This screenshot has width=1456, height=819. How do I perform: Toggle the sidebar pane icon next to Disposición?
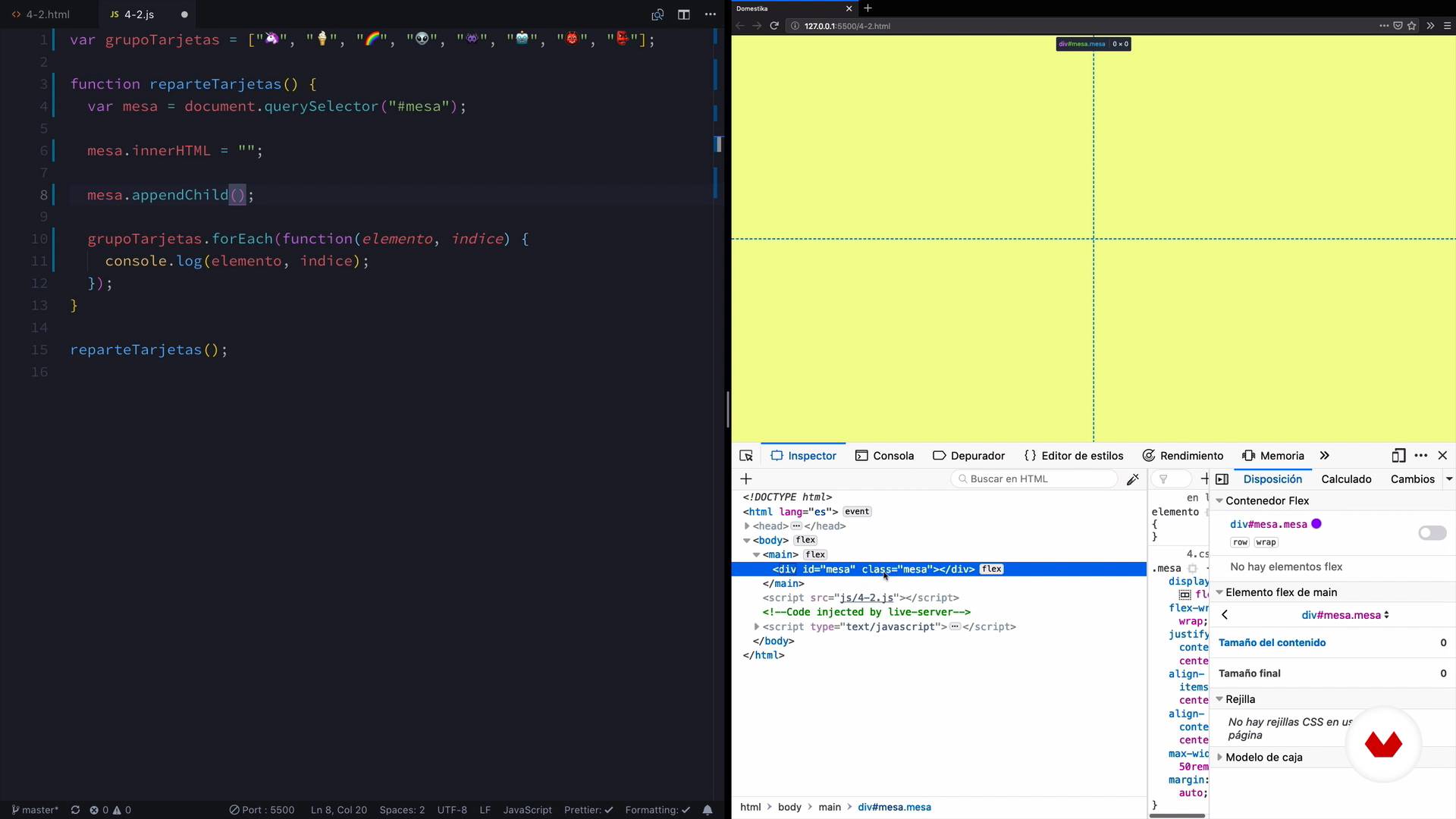1222,479
